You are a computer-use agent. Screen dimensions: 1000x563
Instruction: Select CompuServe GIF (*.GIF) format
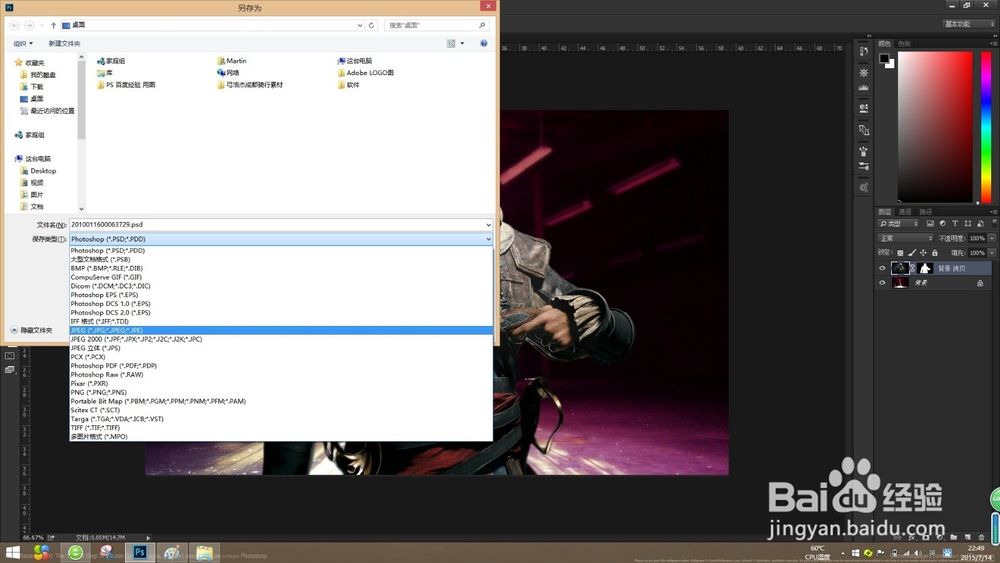pos(281,277)
